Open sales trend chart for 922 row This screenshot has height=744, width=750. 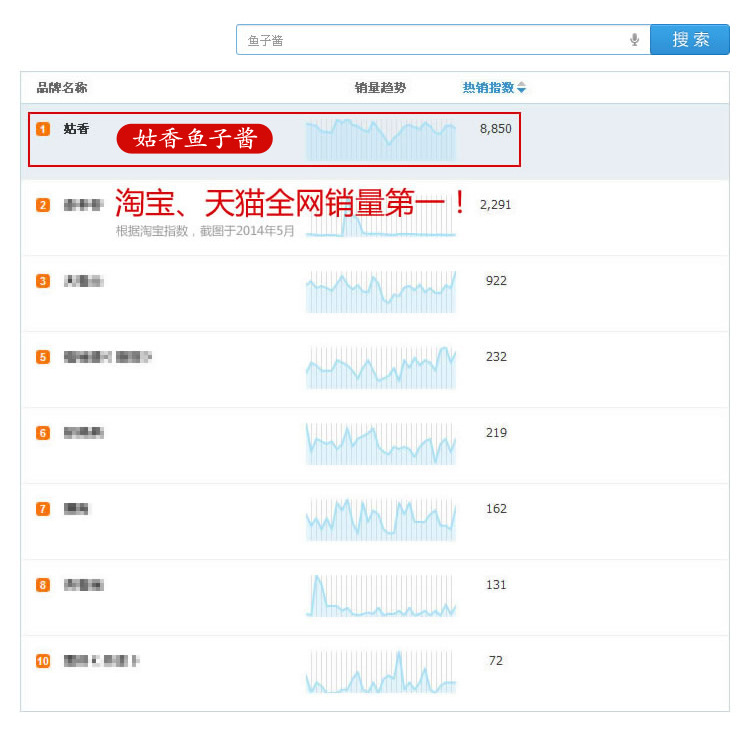381,292
